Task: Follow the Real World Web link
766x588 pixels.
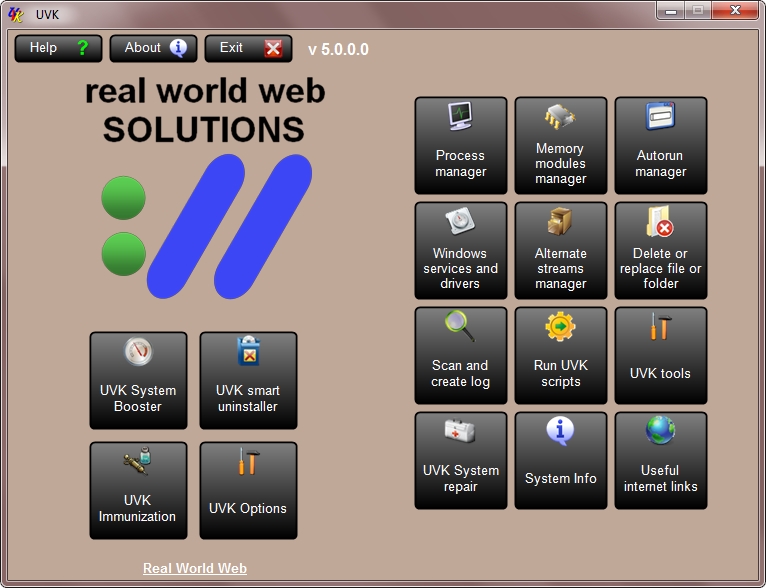Action: tap(195, 568)
